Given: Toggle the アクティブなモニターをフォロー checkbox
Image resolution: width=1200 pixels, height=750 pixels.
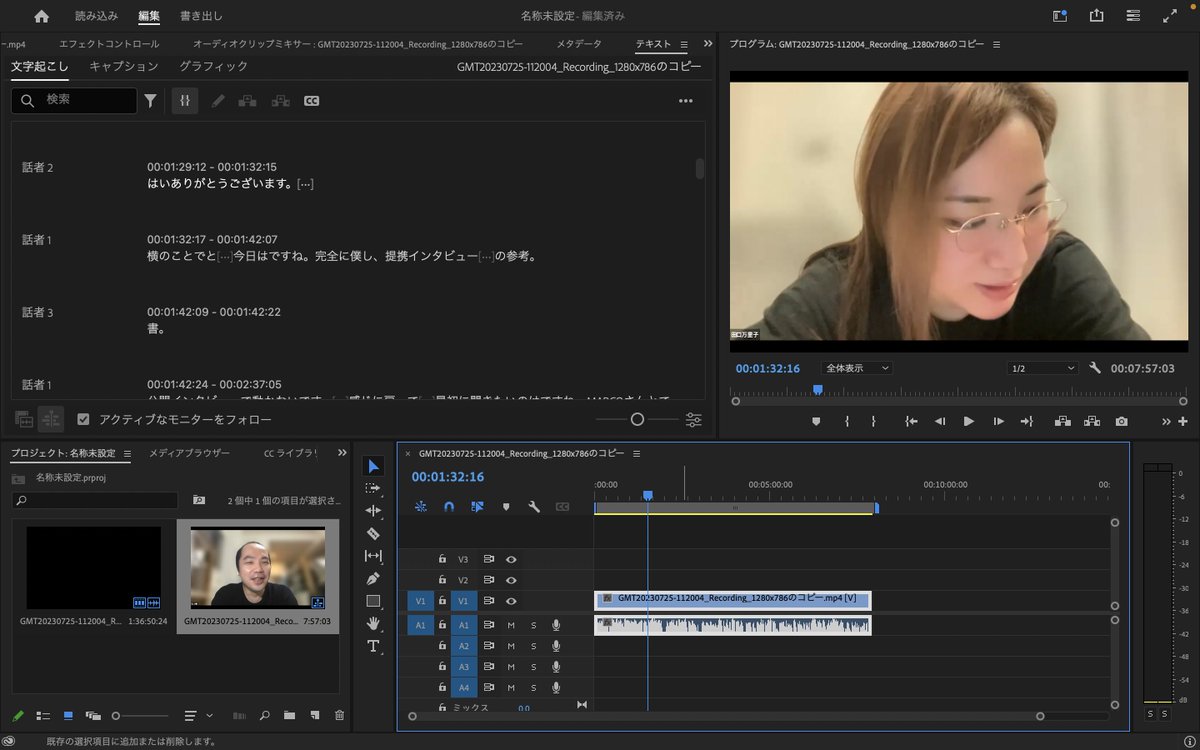Looking at the screenshot, I should (83, 418).
